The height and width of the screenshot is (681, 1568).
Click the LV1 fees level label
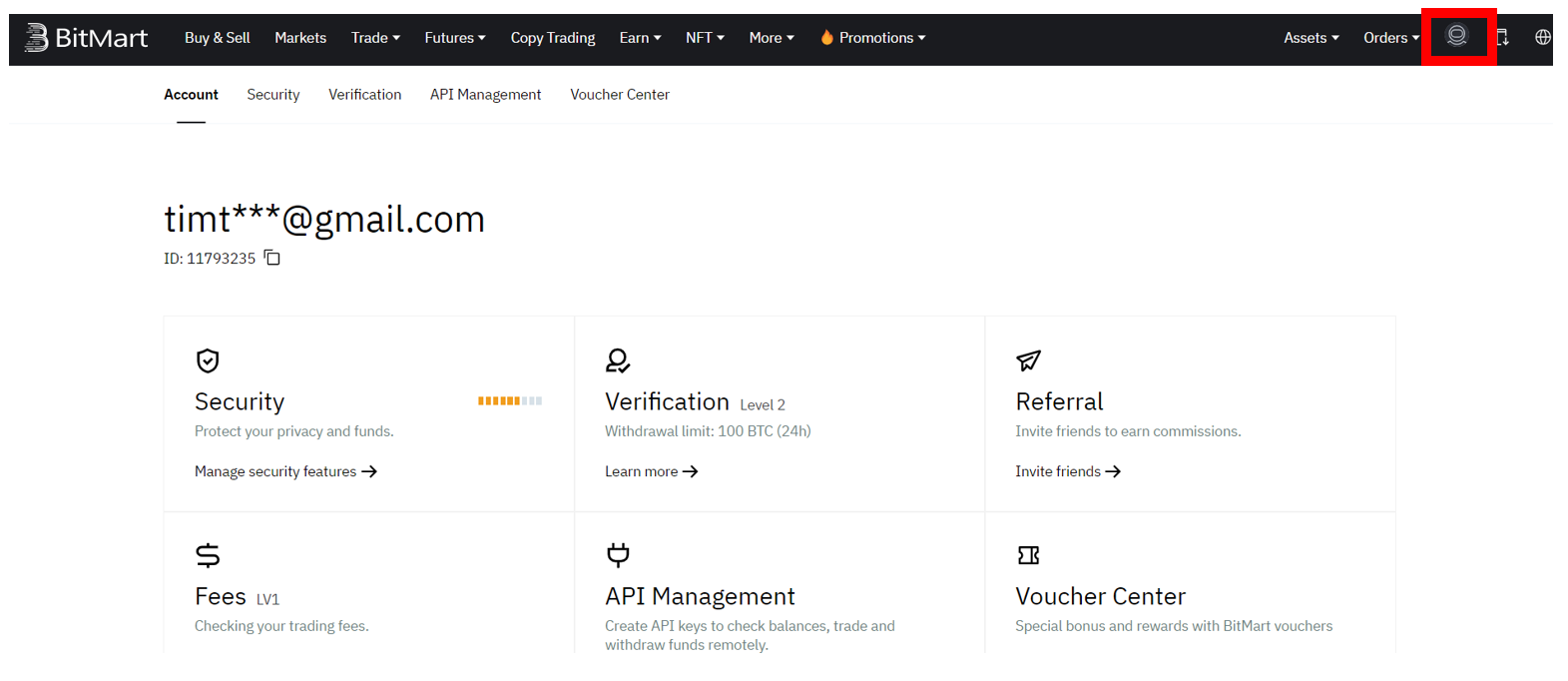[x=267, y=599]
